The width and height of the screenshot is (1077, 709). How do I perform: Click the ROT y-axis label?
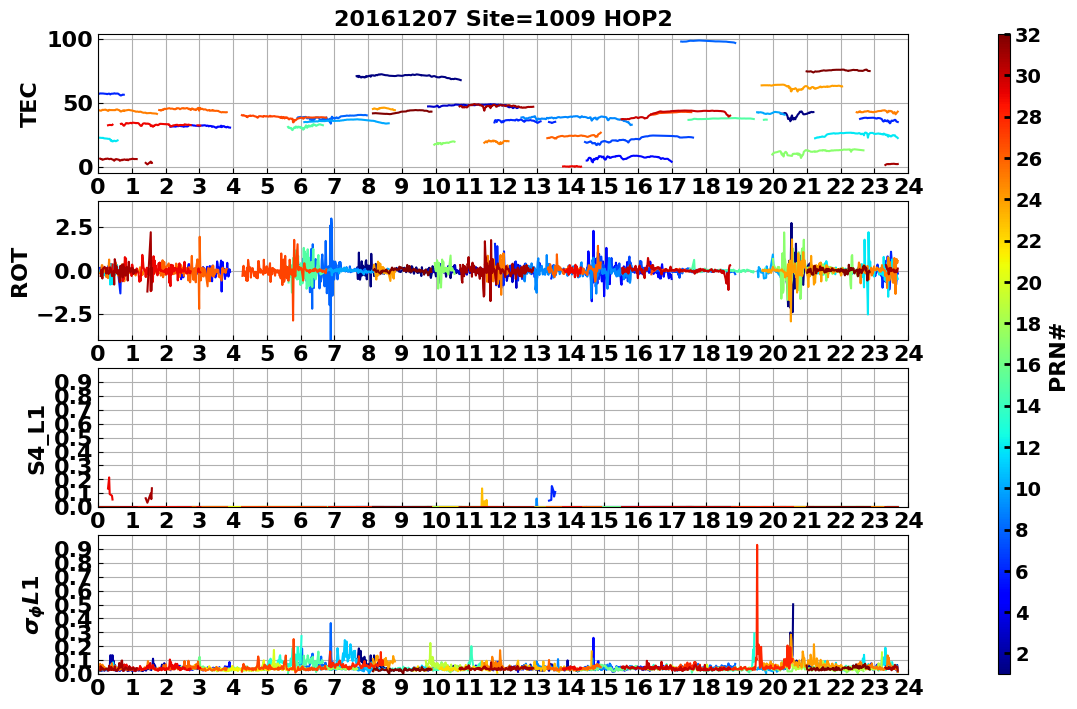20,272
